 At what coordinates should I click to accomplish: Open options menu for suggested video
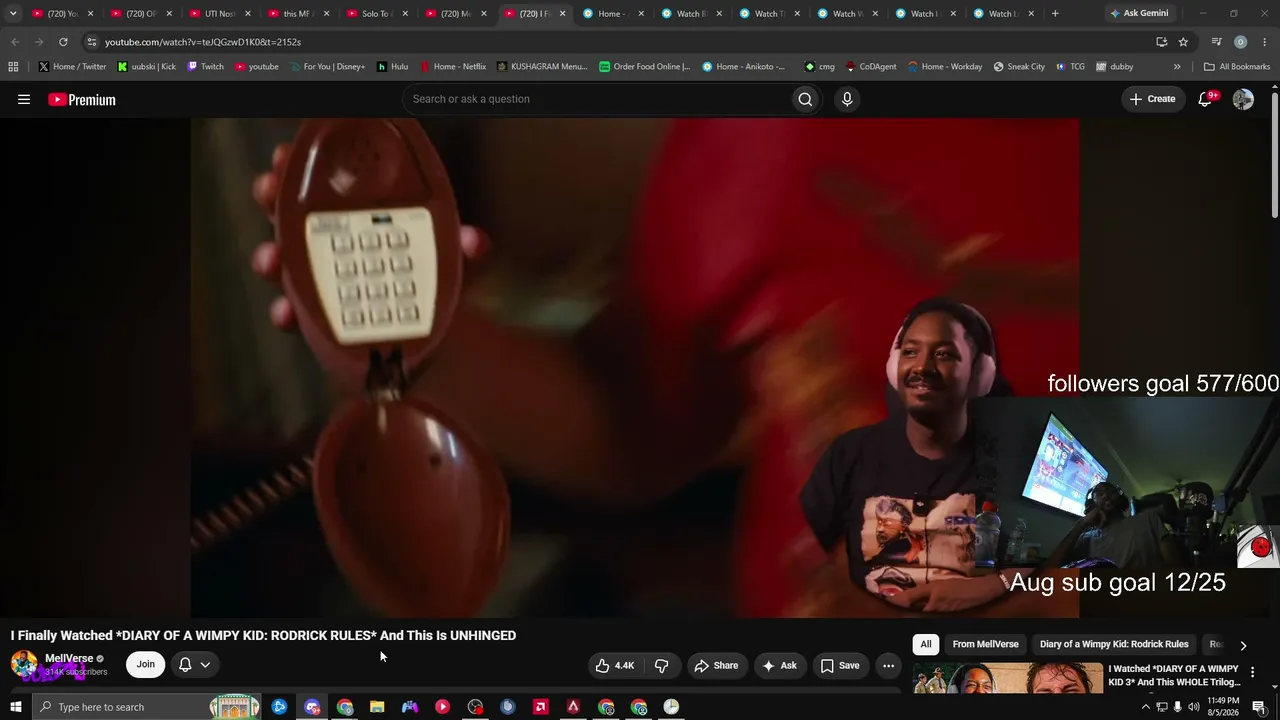coord(1252,672)
